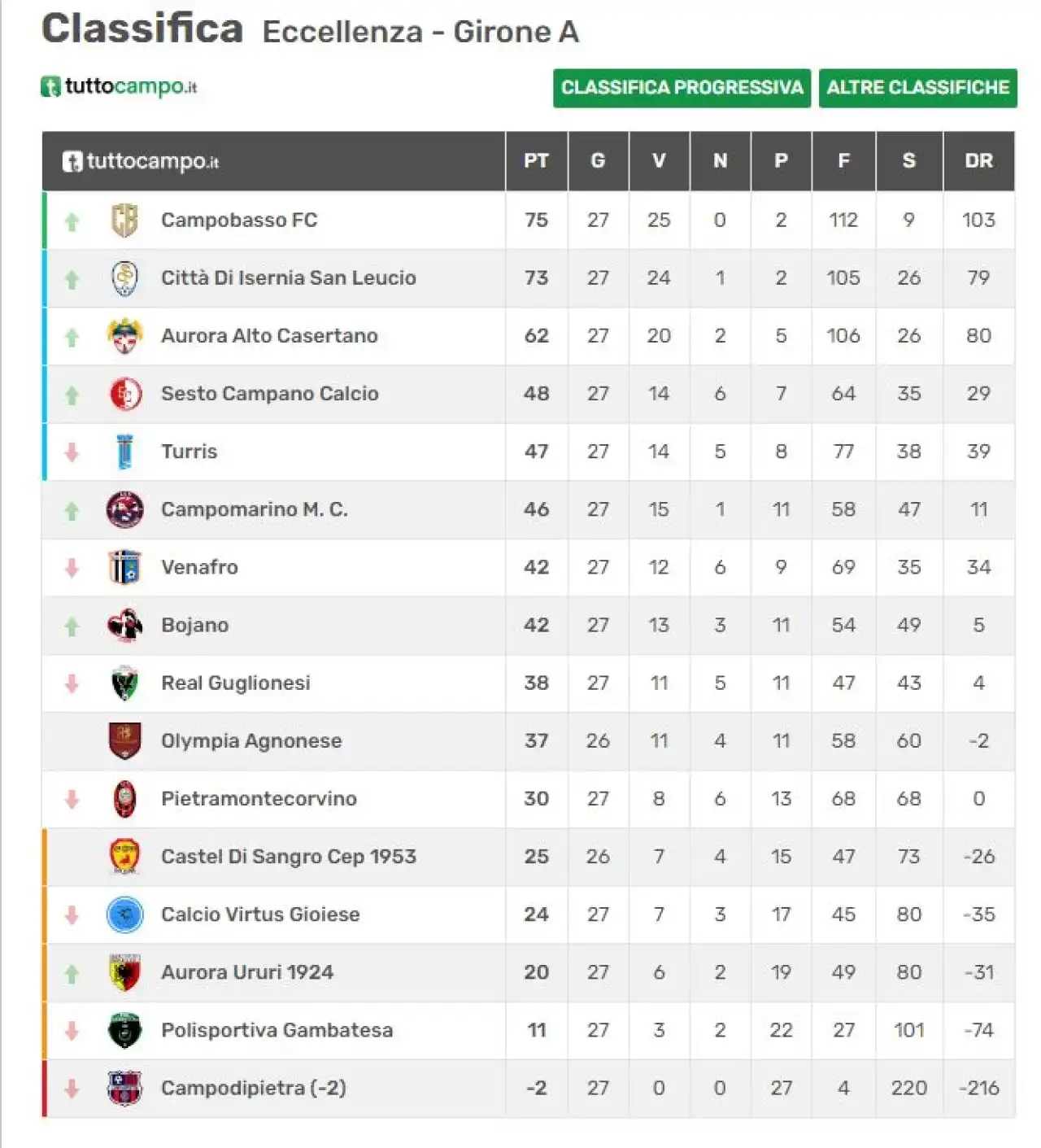This screenshot has height=1148, width=1041.
Task: Click the Città Di Isernia San Leucio crest
Action: point(124,278)
